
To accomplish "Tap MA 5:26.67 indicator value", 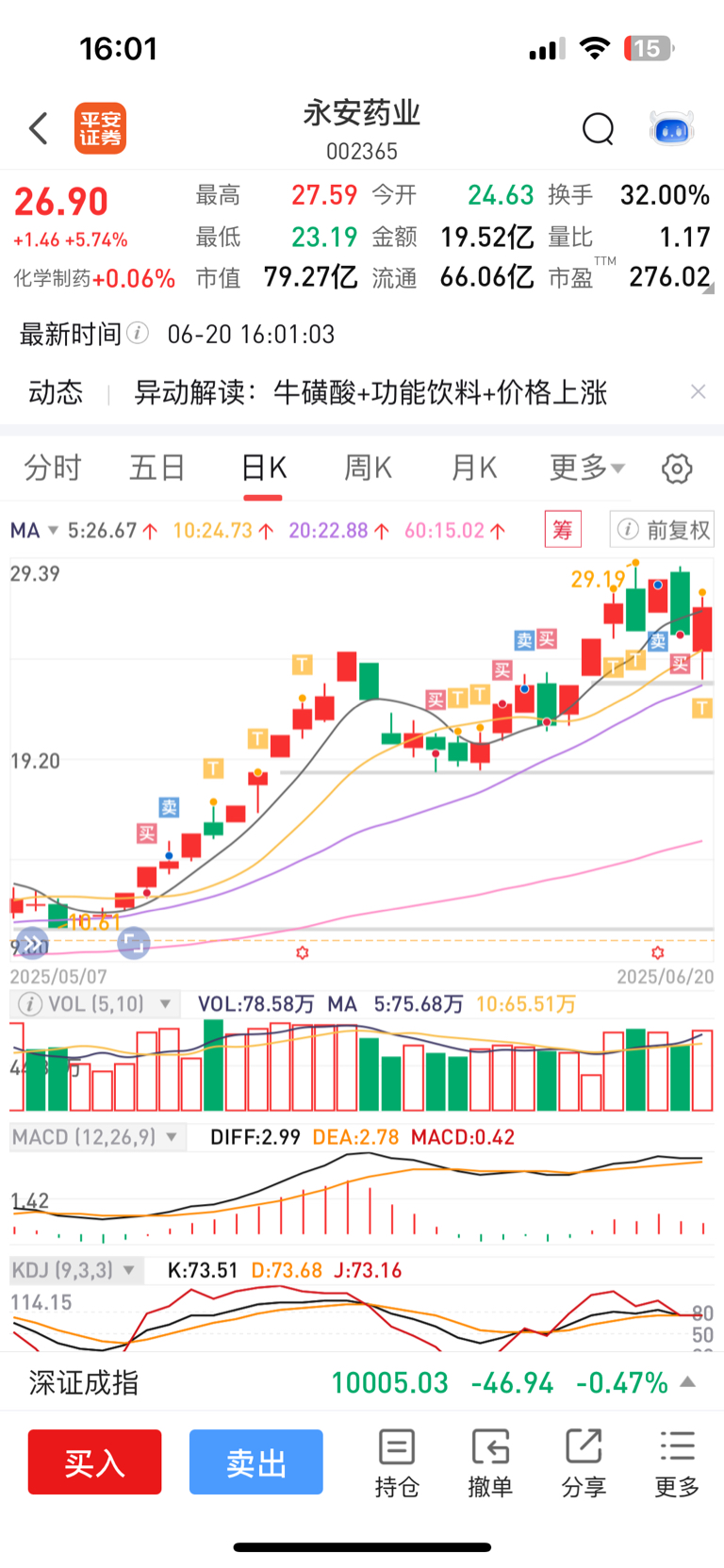I will click(x=112, y=531).
